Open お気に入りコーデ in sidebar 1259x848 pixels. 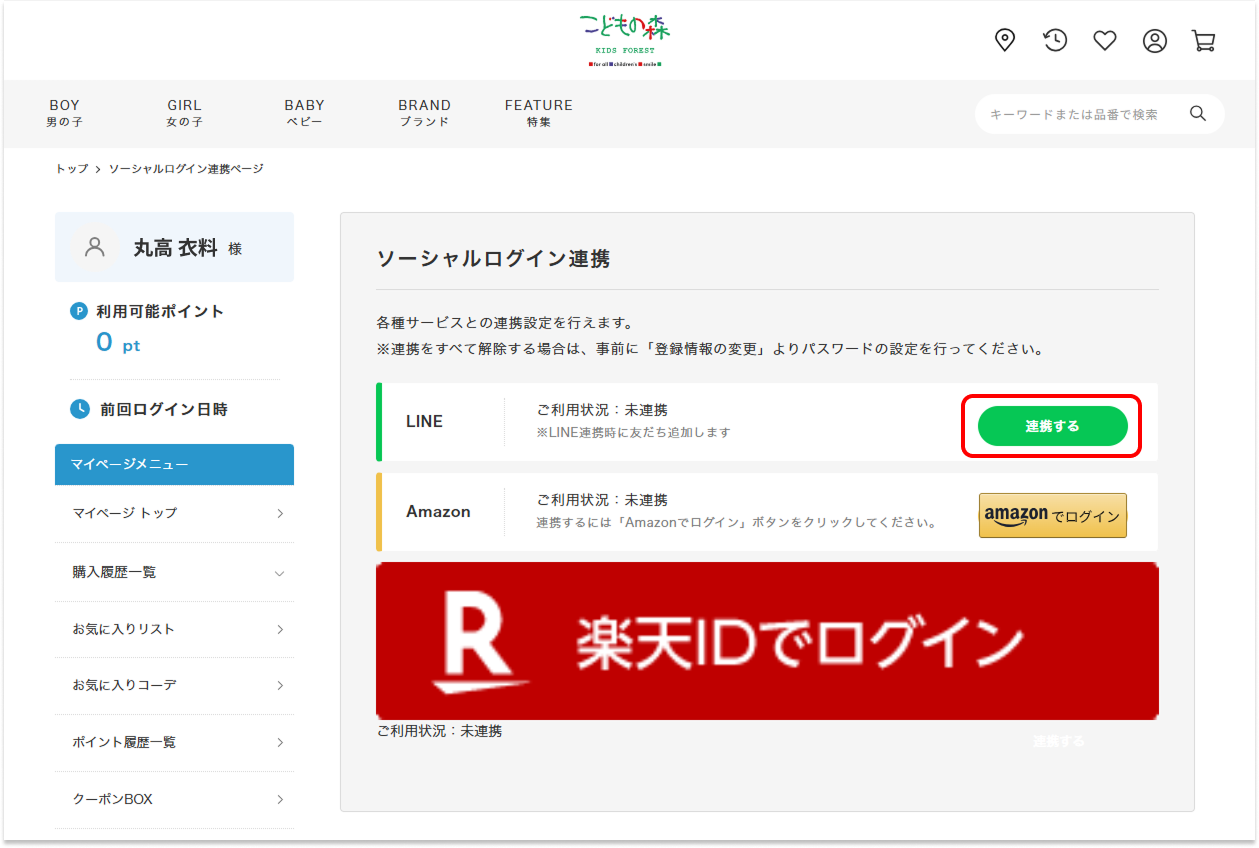[175, 685]
